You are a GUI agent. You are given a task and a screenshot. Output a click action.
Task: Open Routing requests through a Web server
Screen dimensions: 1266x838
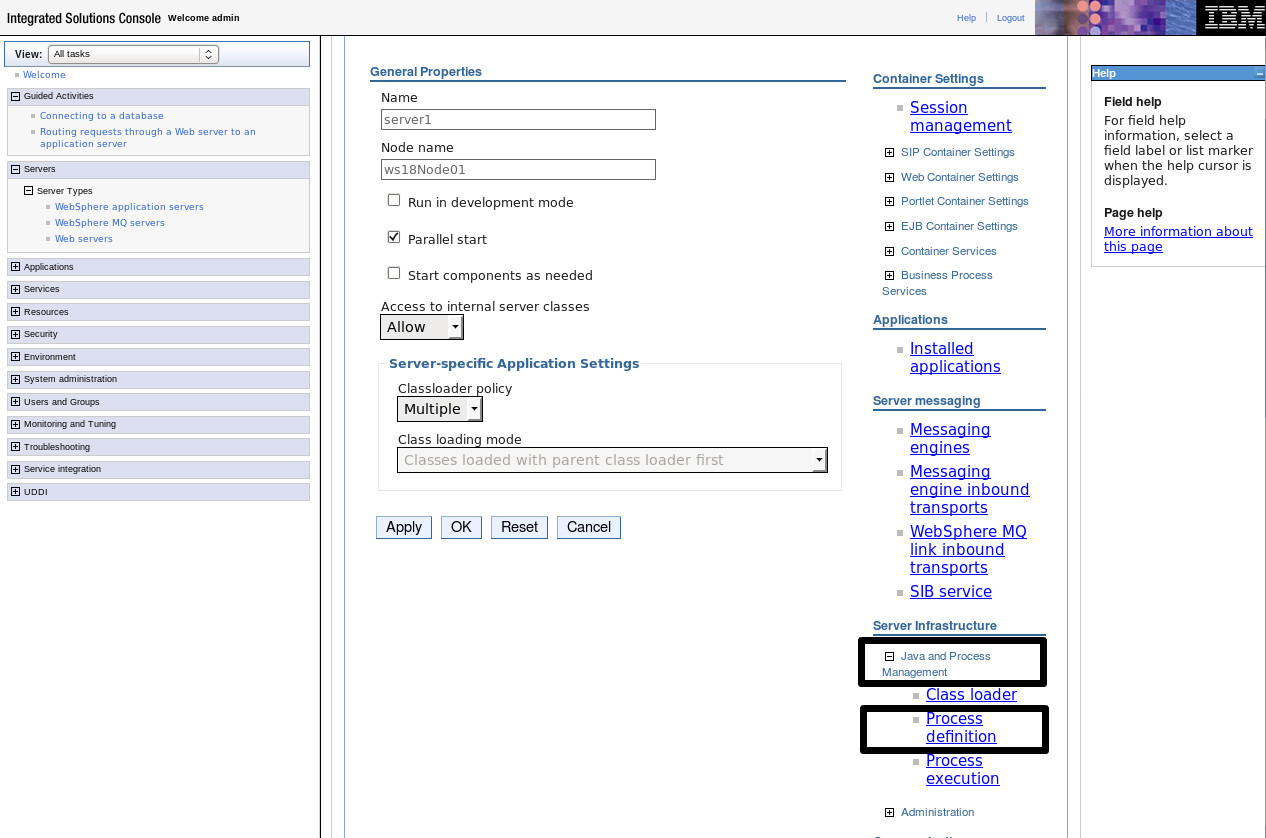point(148,138)
